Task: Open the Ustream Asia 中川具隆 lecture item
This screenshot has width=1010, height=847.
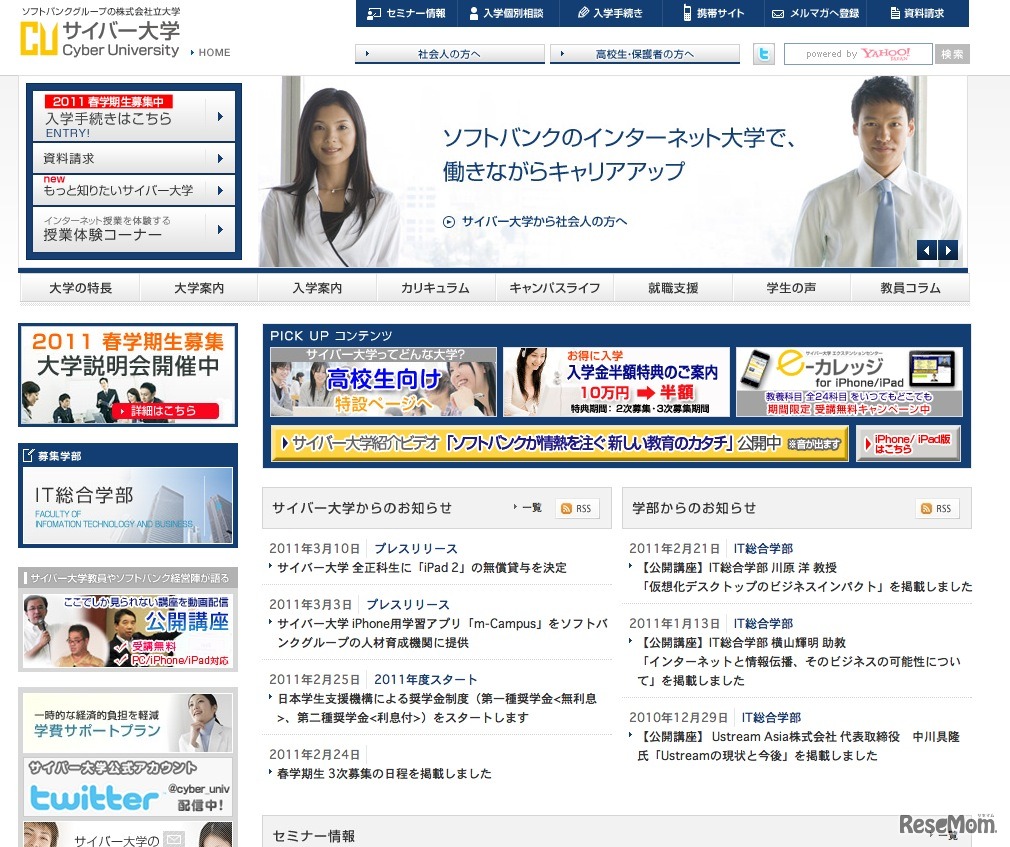Action: coord(799,746)
